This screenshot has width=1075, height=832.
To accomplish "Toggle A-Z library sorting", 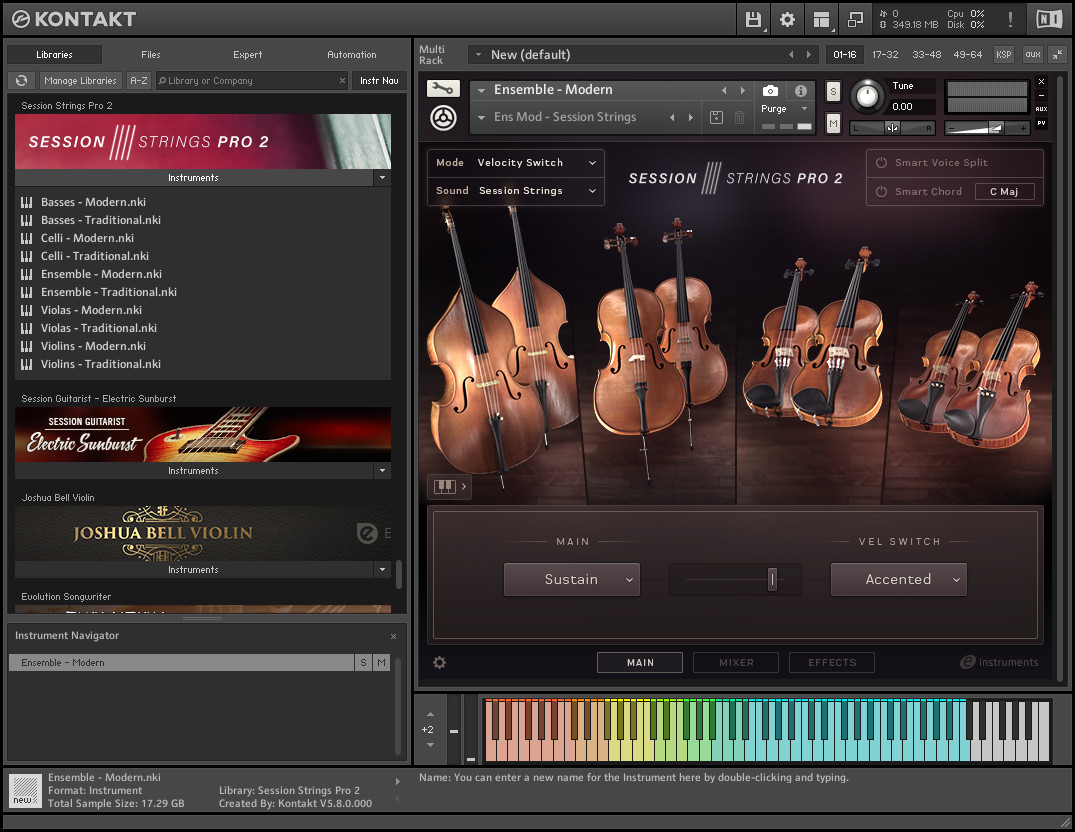I will [x=139, y=80].
